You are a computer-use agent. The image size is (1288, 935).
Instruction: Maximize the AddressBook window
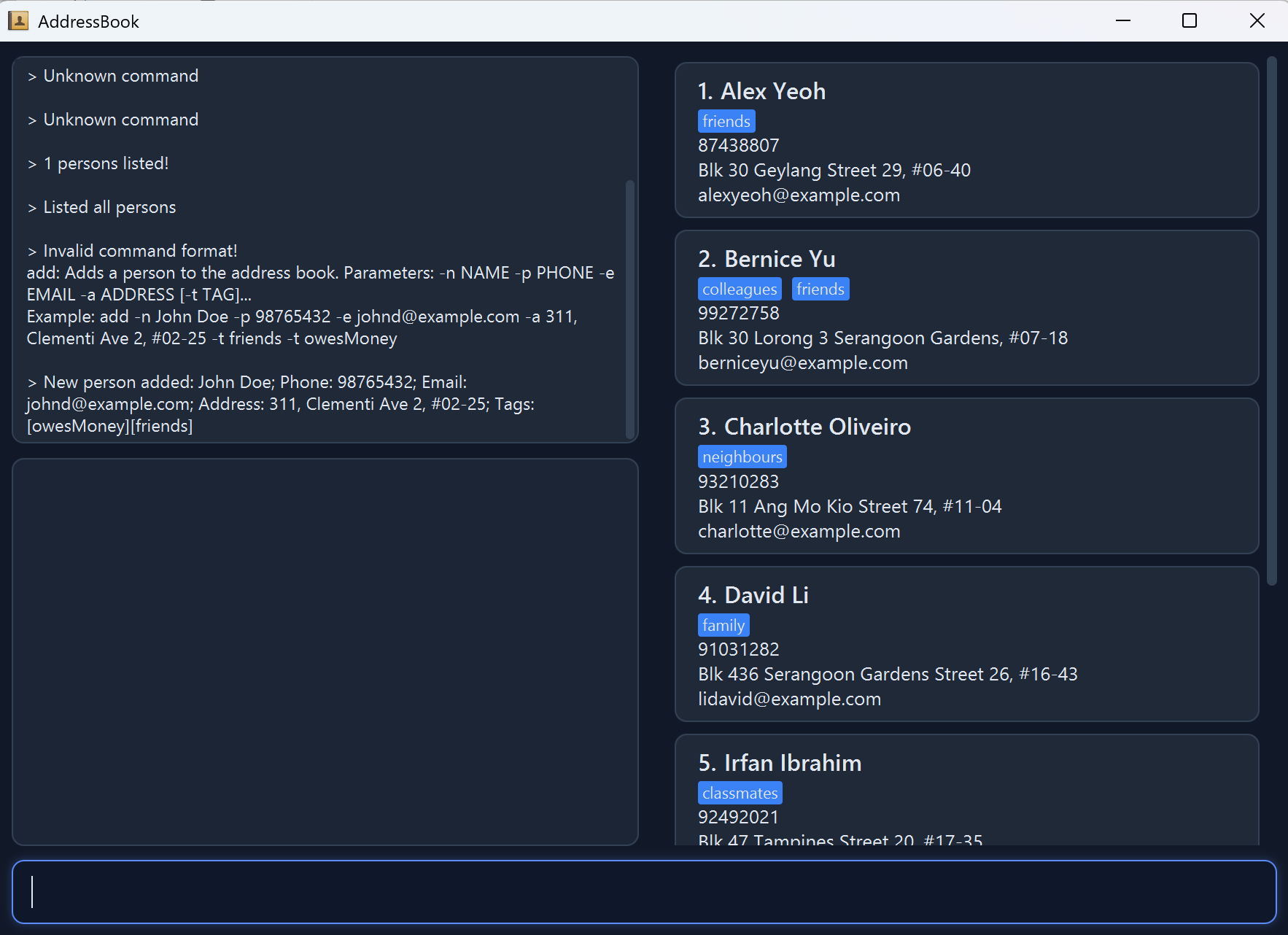click(x=1189, y=21)
